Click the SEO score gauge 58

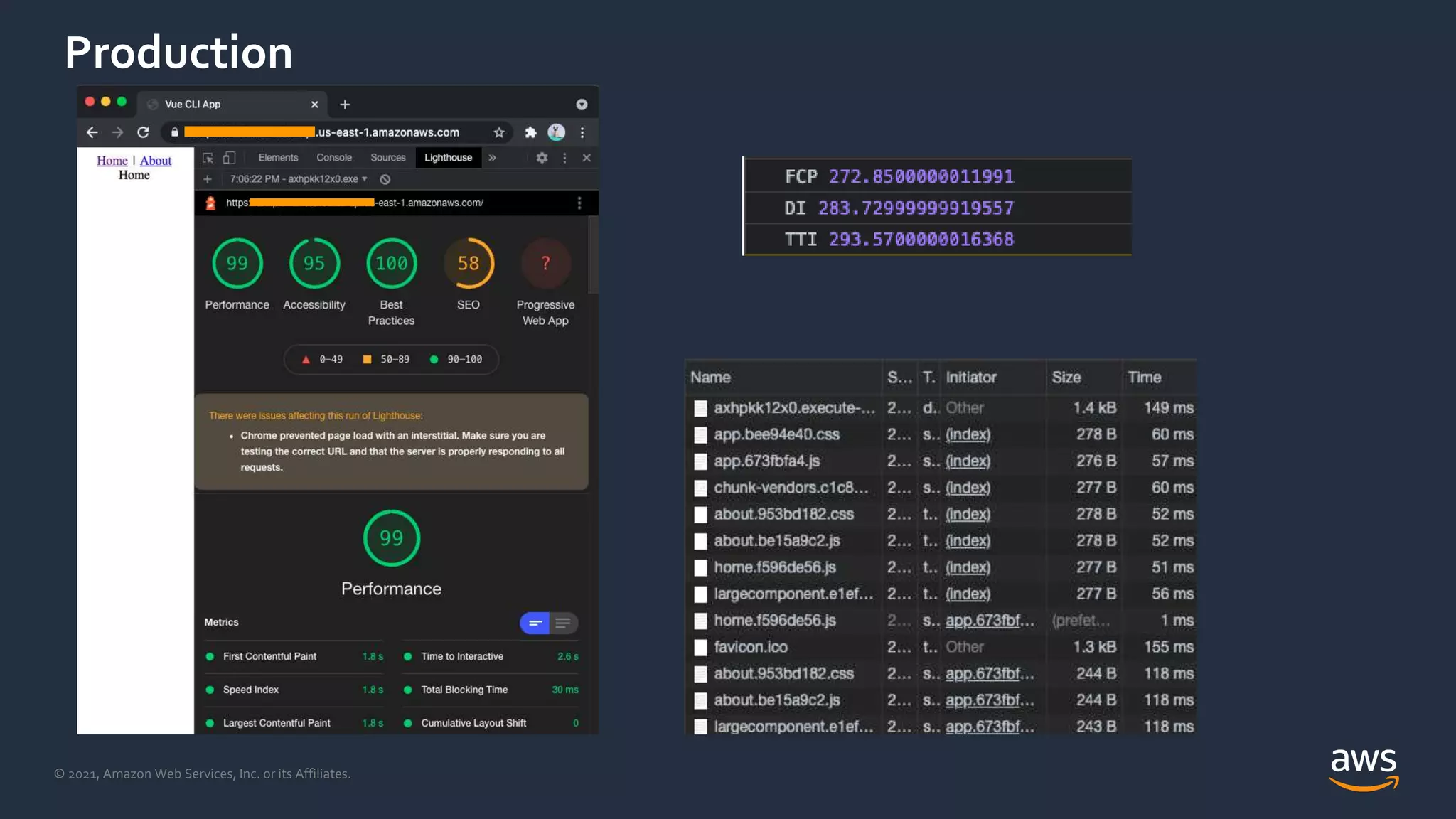click(x=468, y=264)
